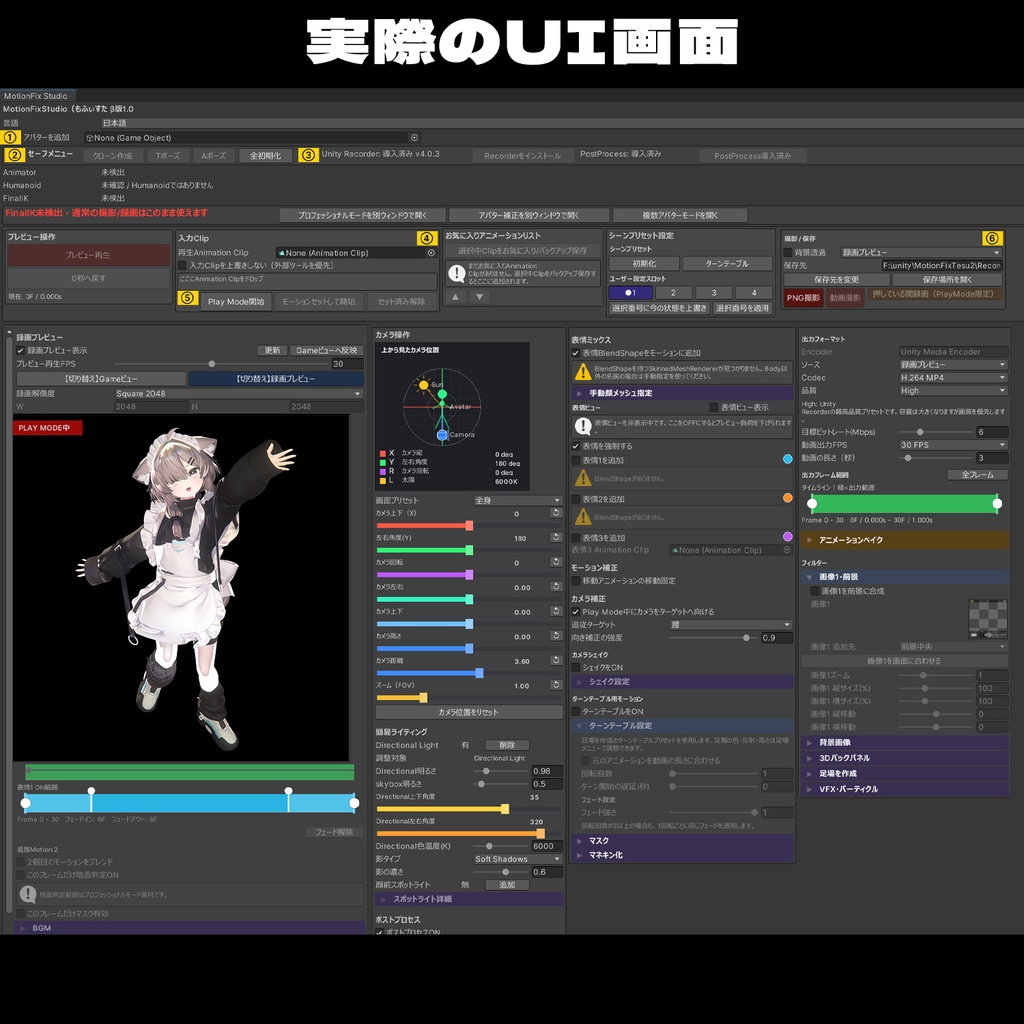This screenshot has width=1024, height=1024.
Task: Move favorite animation down with down arrow
Action: pos(479,296)
